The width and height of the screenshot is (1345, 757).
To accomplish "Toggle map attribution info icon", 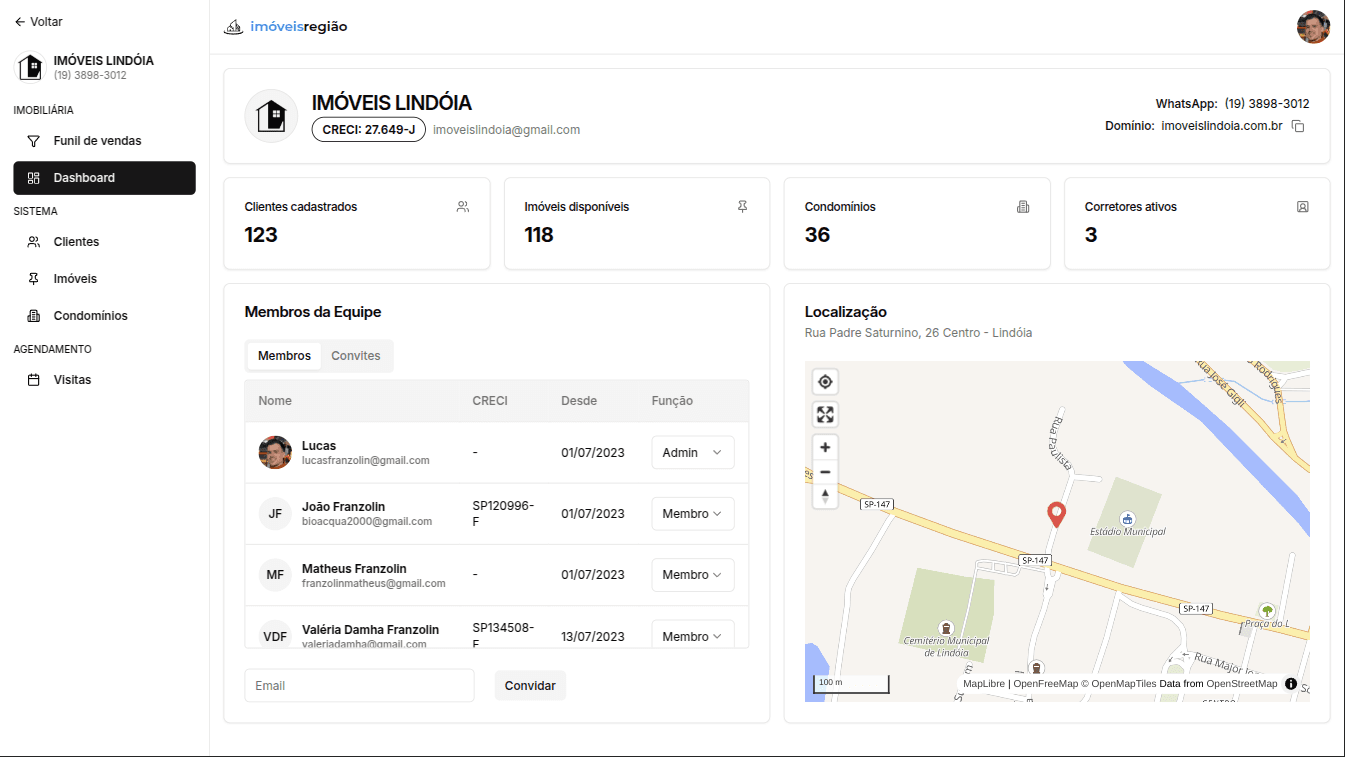I will pos(1291,684).
